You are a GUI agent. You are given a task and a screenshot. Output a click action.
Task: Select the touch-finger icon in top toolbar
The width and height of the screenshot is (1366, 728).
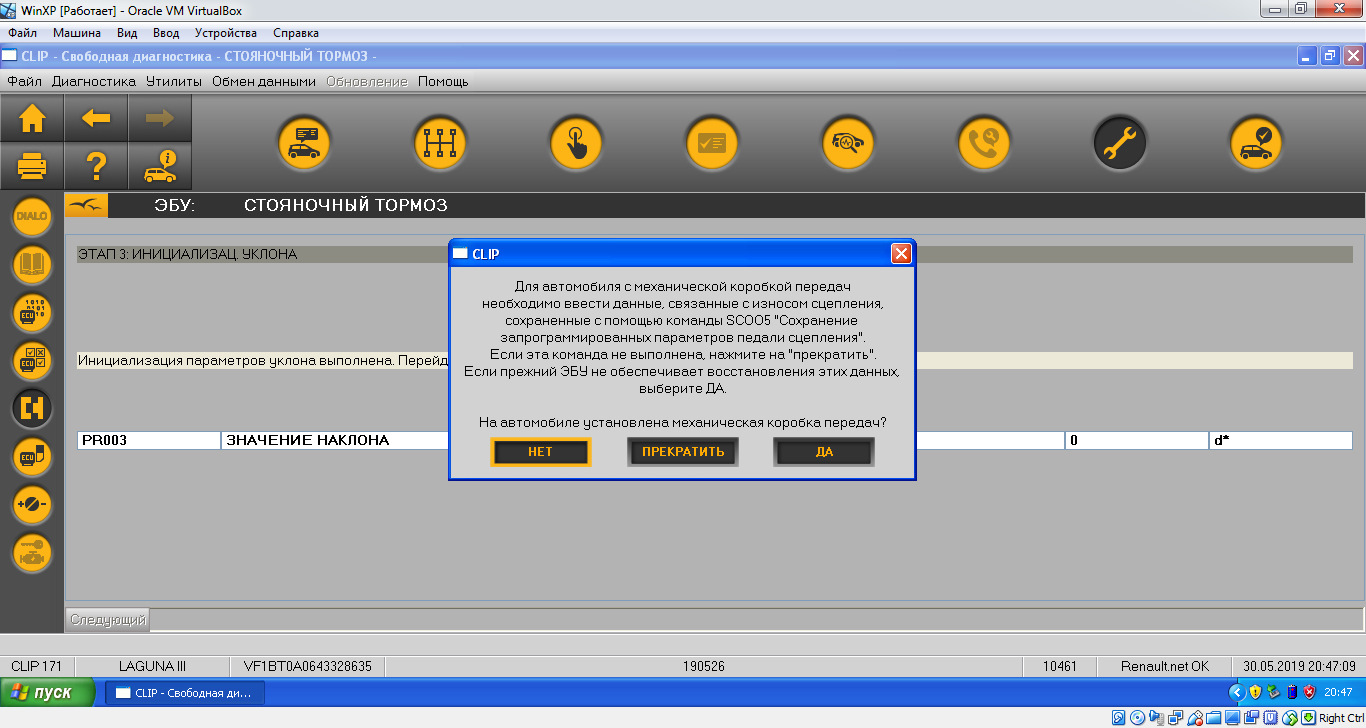[575, 143]
